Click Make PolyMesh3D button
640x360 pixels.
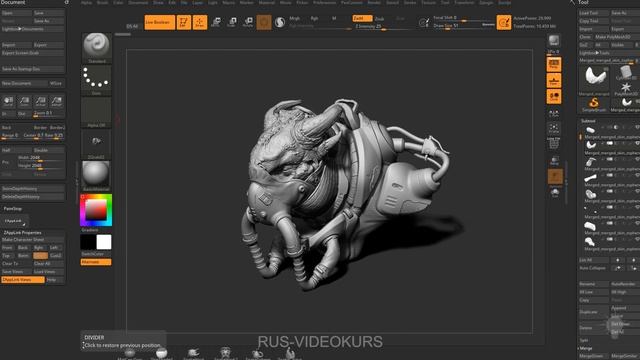pos(617,37)
